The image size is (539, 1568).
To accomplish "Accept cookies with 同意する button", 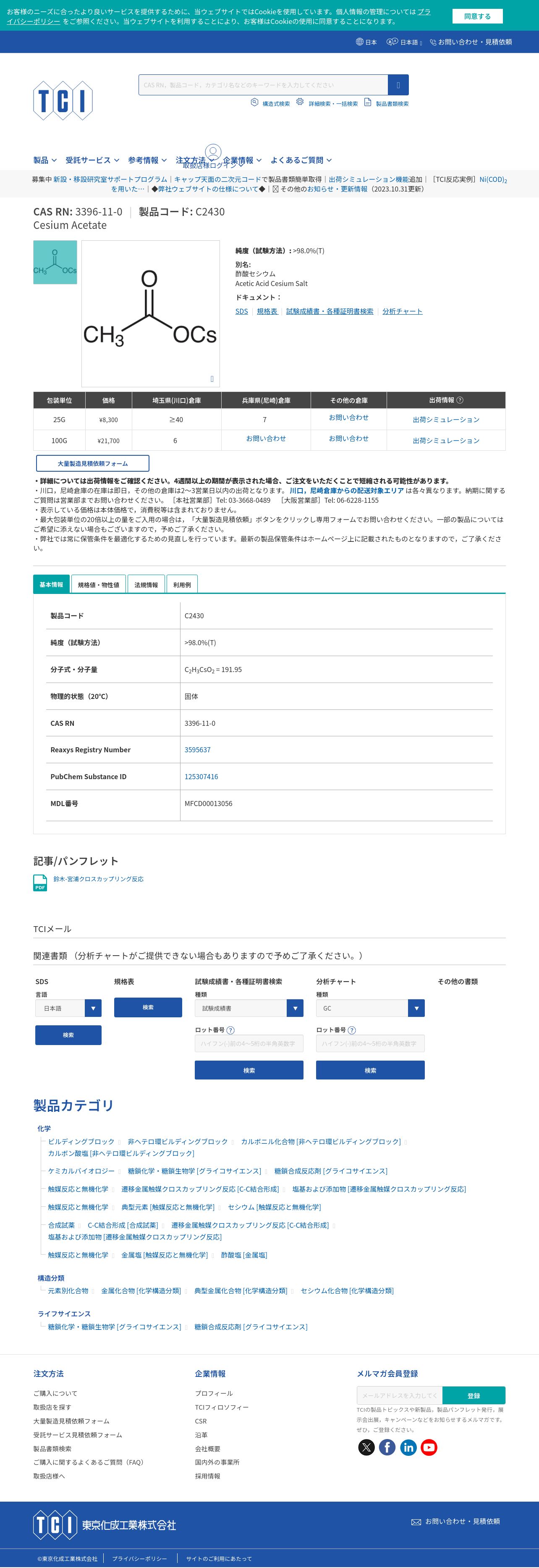I will [x=477, y=16].
